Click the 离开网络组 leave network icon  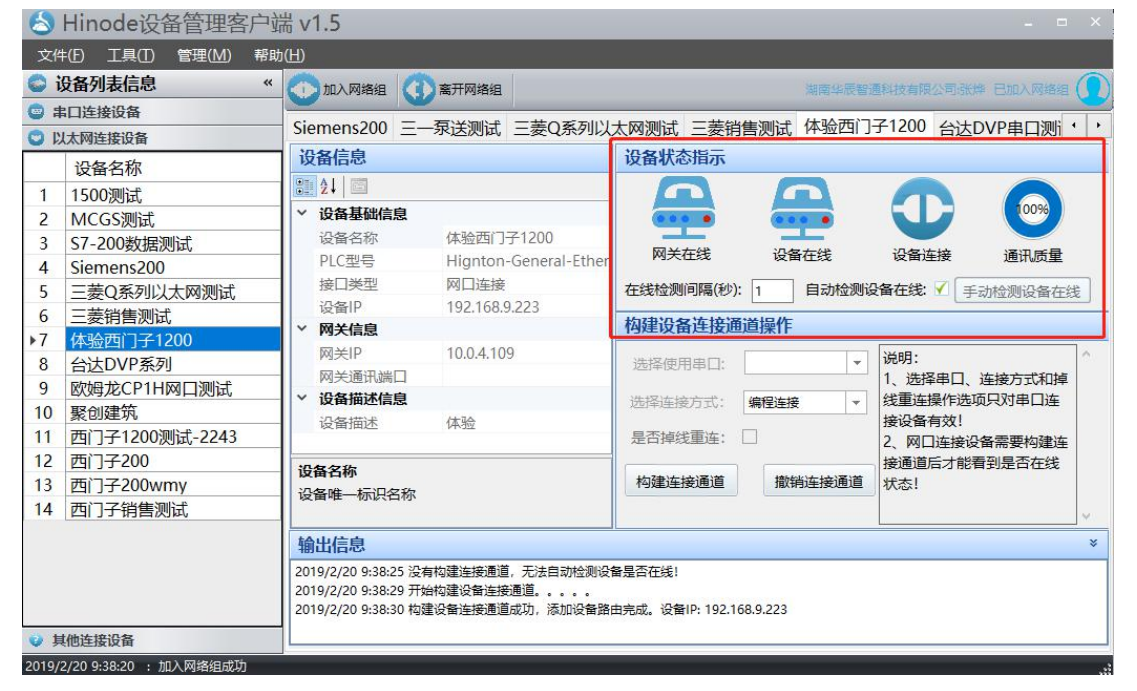419,90
